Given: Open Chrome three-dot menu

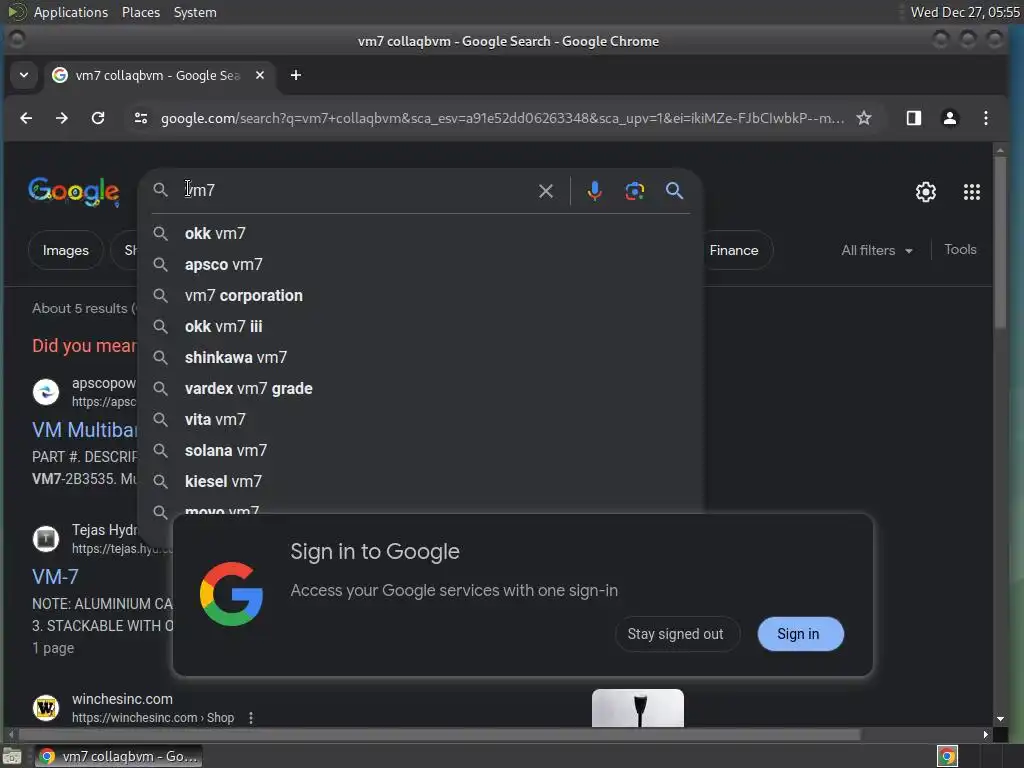Looking at the screenshot, I should tap(985, 118).
